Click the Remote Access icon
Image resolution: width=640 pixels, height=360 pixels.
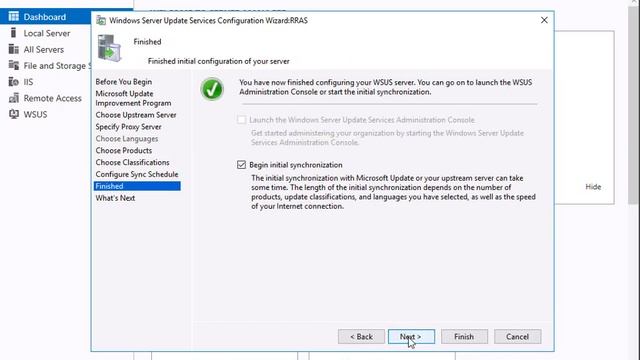tap(13, 98)
